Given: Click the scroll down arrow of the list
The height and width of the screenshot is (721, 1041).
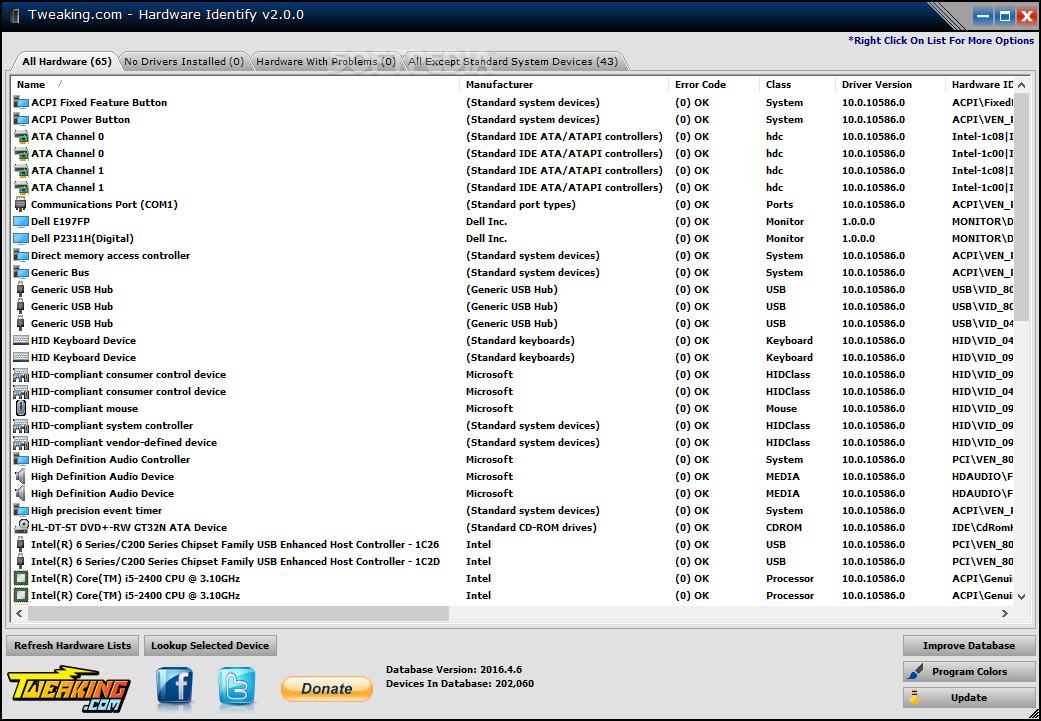Looking at the screenshot, I should click(1022, 596).
